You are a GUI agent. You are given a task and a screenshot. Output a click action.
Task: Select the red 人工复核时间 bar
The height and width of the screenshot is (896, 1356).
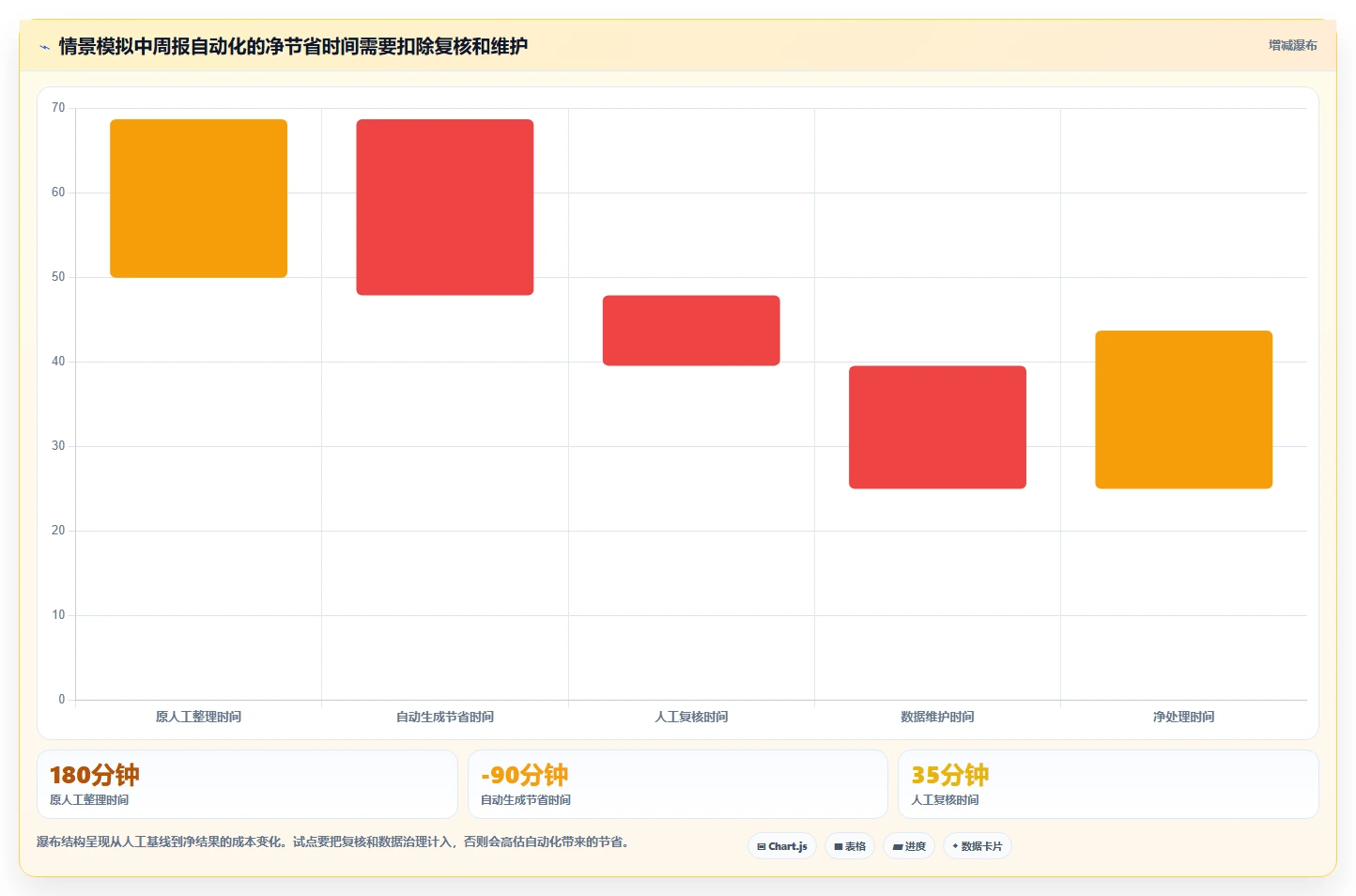(691, 331)
